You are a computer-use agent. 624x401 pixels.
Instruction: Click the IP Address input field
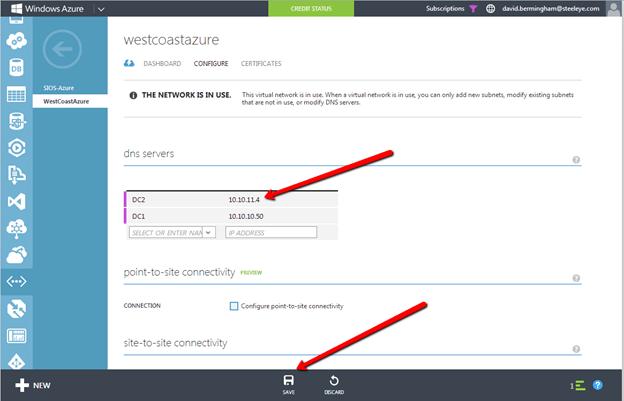tap(270, 232)
